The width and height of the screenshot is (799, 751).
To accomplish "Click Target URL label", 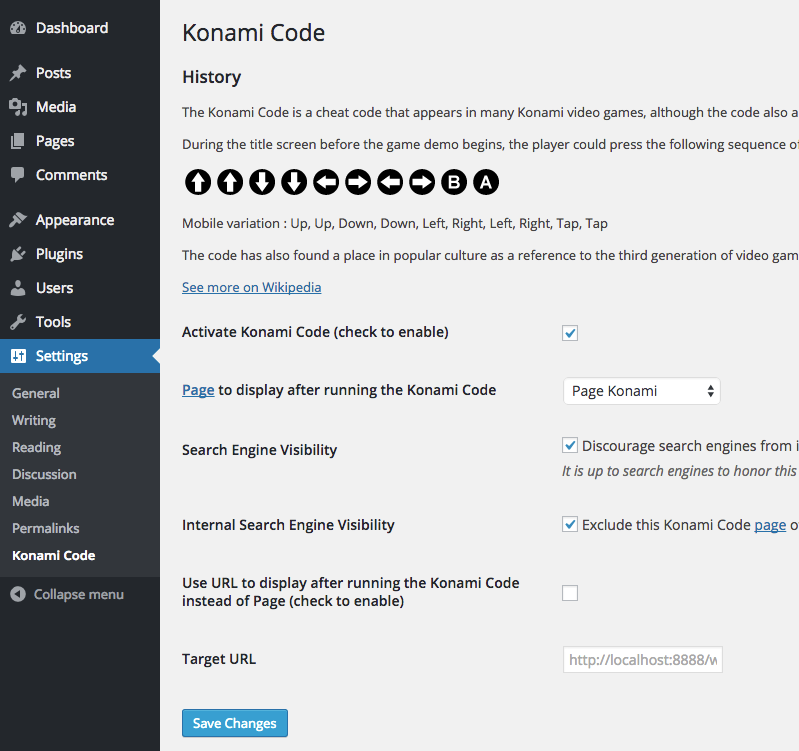I will [x=219, y=659].
